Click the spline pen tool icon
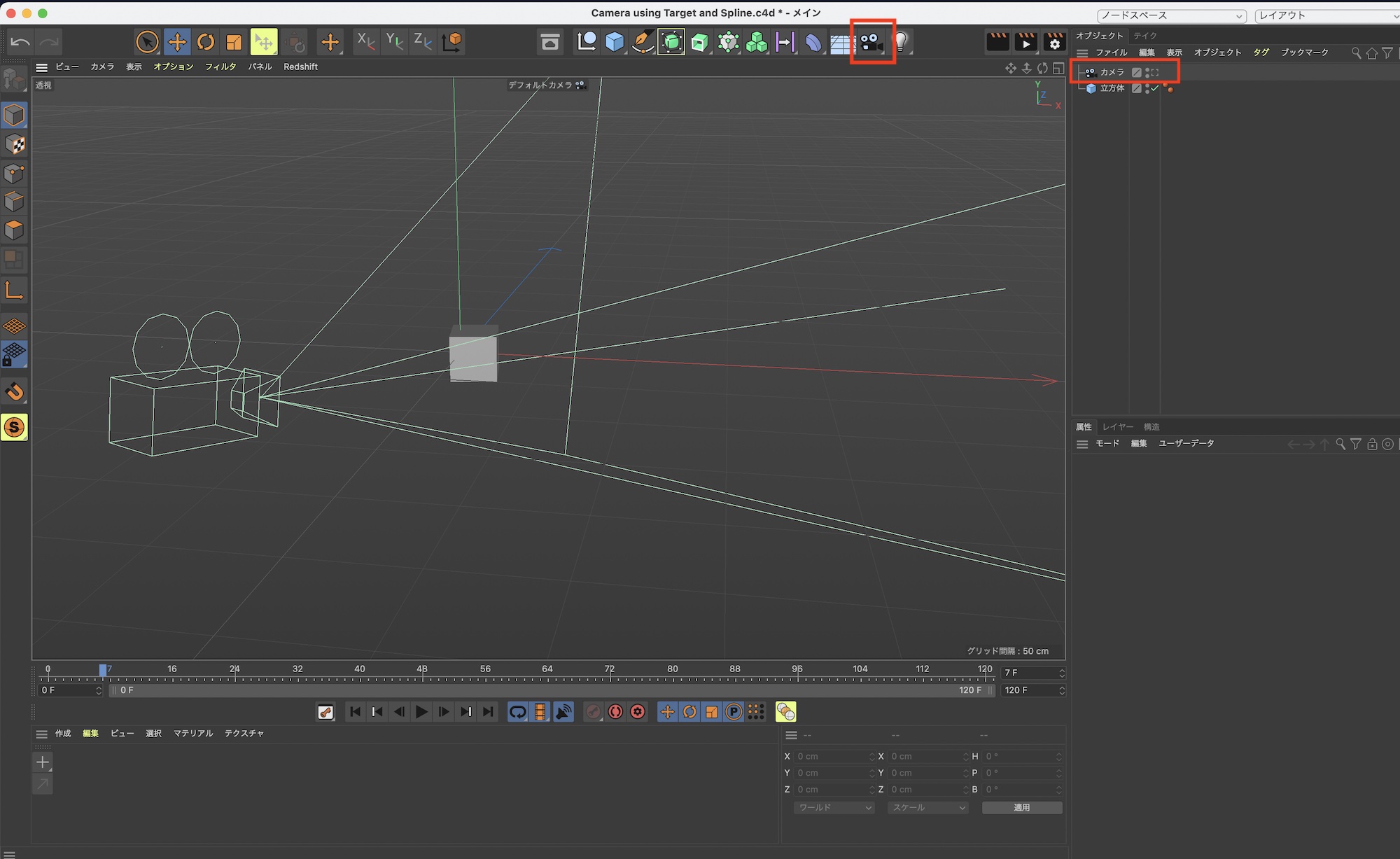This screenshot has width=1400, height=859. coord(643,42)
